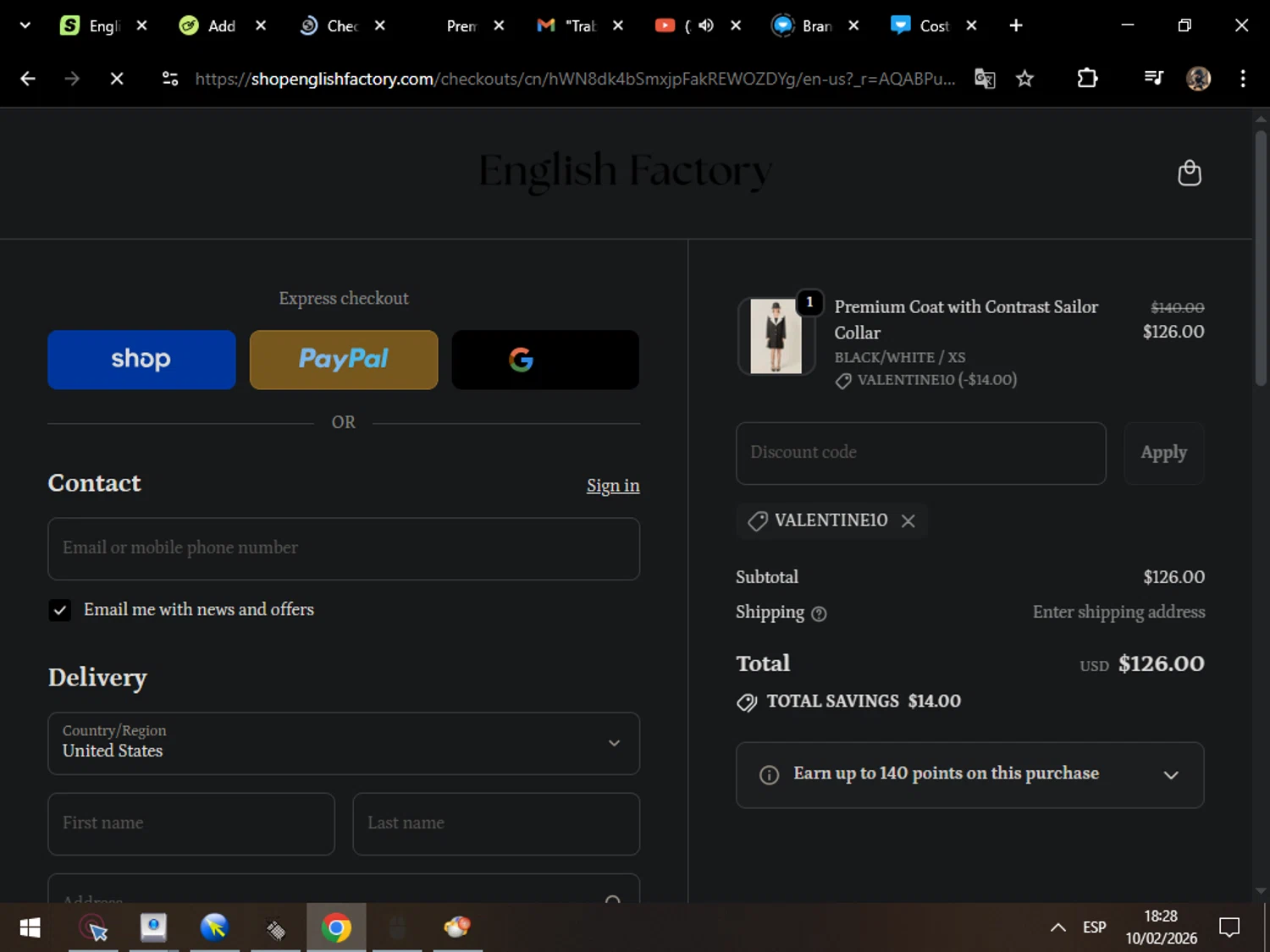
Task: Open the tab search dropdown arrow
Action: coord(25,25)
